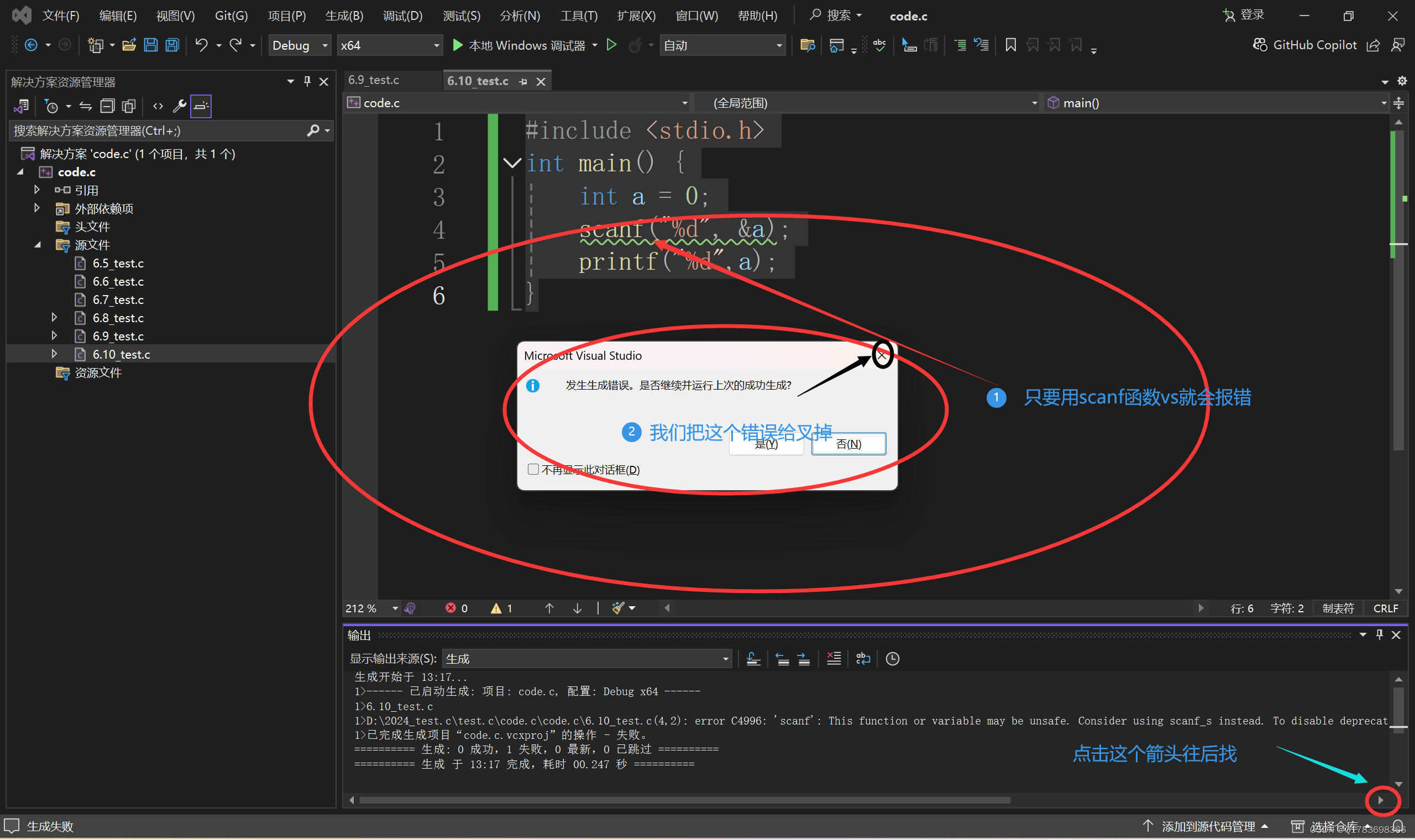Toggle the Preview Selected Items button
Image resolution: width=1415 pixels, height=840 pixels.
tap(201, 106)
